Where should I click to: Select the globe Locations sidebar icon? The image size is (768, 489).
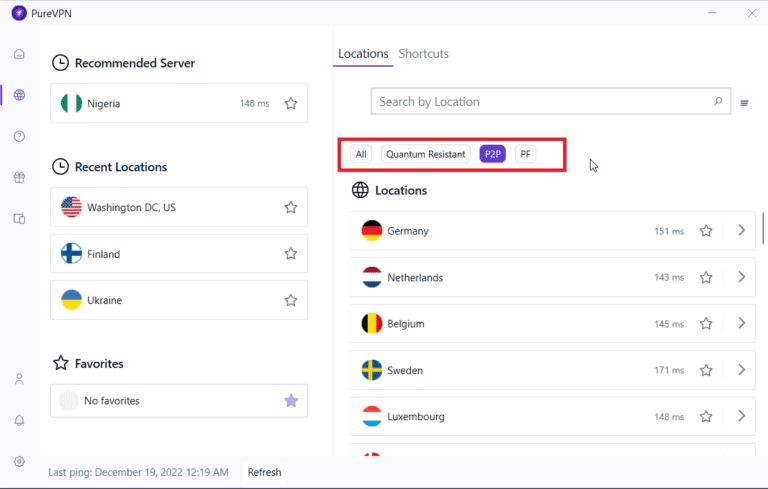click(x=19, y=95)
